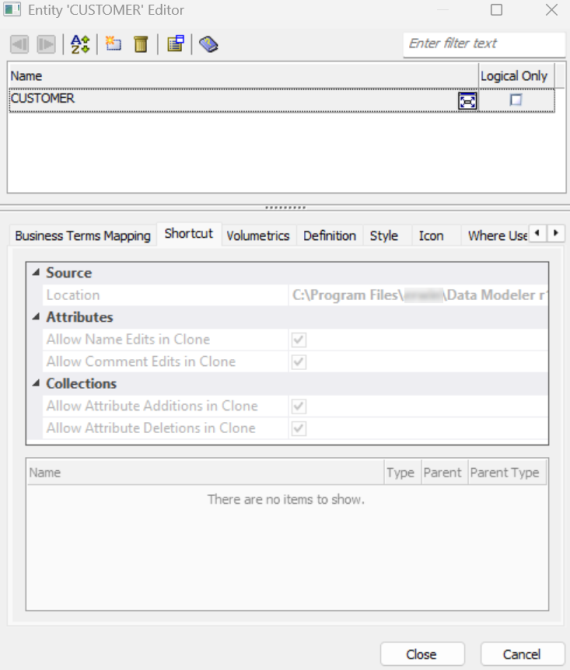This screenshot has height=670, width=570.
Task: Toggle Allow Name Edits in Clone checkbox
Action: pyautogui.click(x=299, y=340)
